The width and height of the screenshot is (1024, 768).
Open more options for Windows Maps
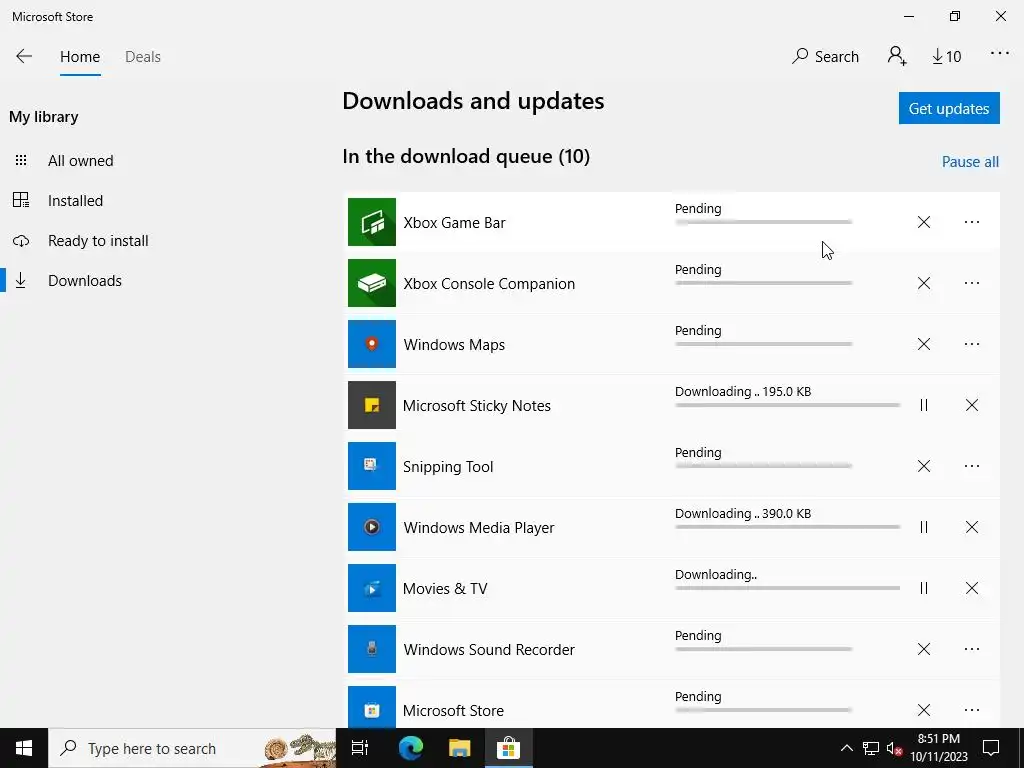tap(972, 344)
